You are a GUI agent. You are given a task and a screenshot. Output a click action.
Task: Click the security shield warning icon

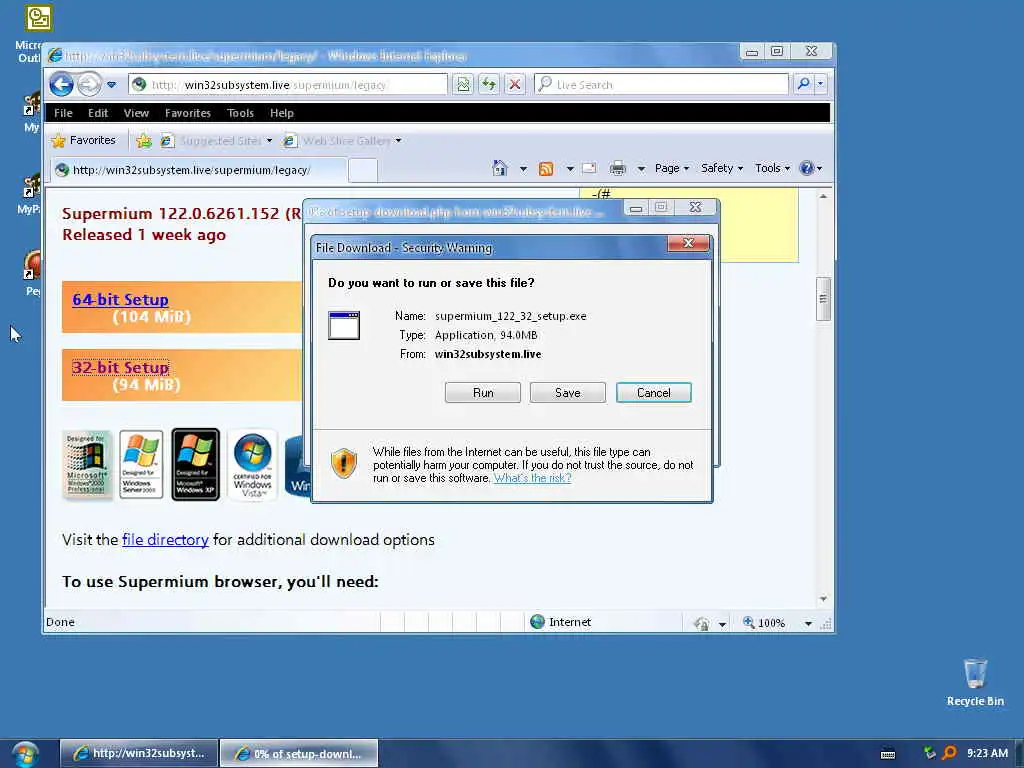(344, 463)
